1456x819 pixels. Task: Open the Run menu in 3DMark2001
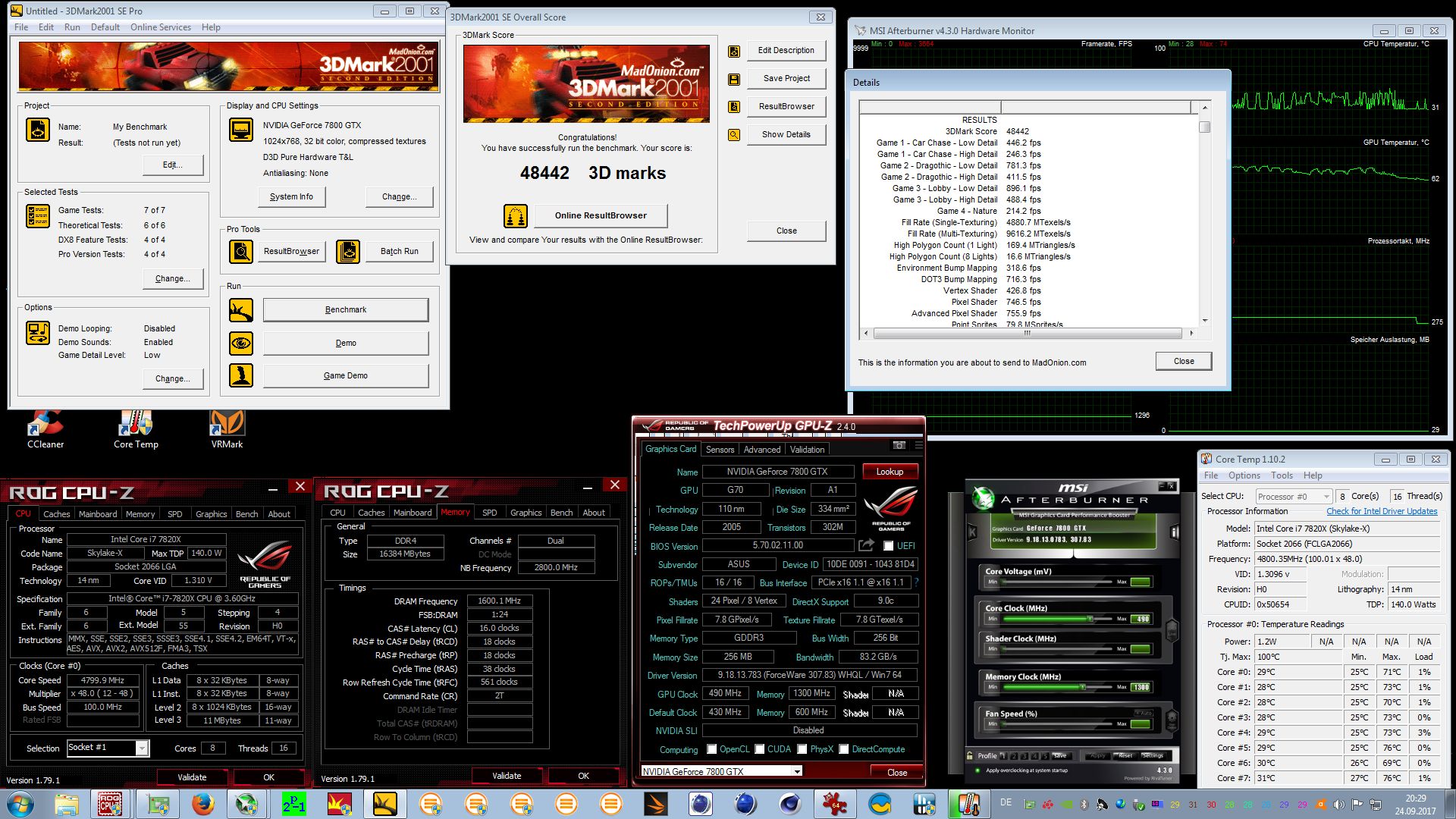pos(72,27)
